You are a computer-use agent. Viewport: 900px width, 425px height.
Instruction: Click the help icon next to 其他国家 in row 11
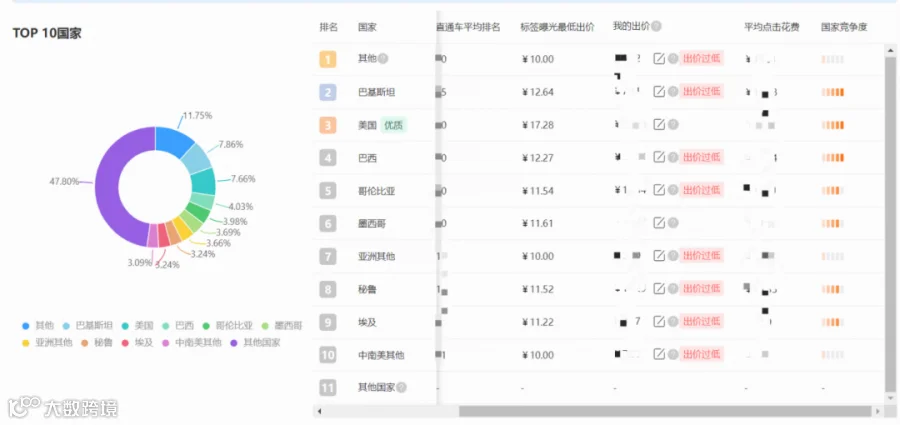pos(401,388)
